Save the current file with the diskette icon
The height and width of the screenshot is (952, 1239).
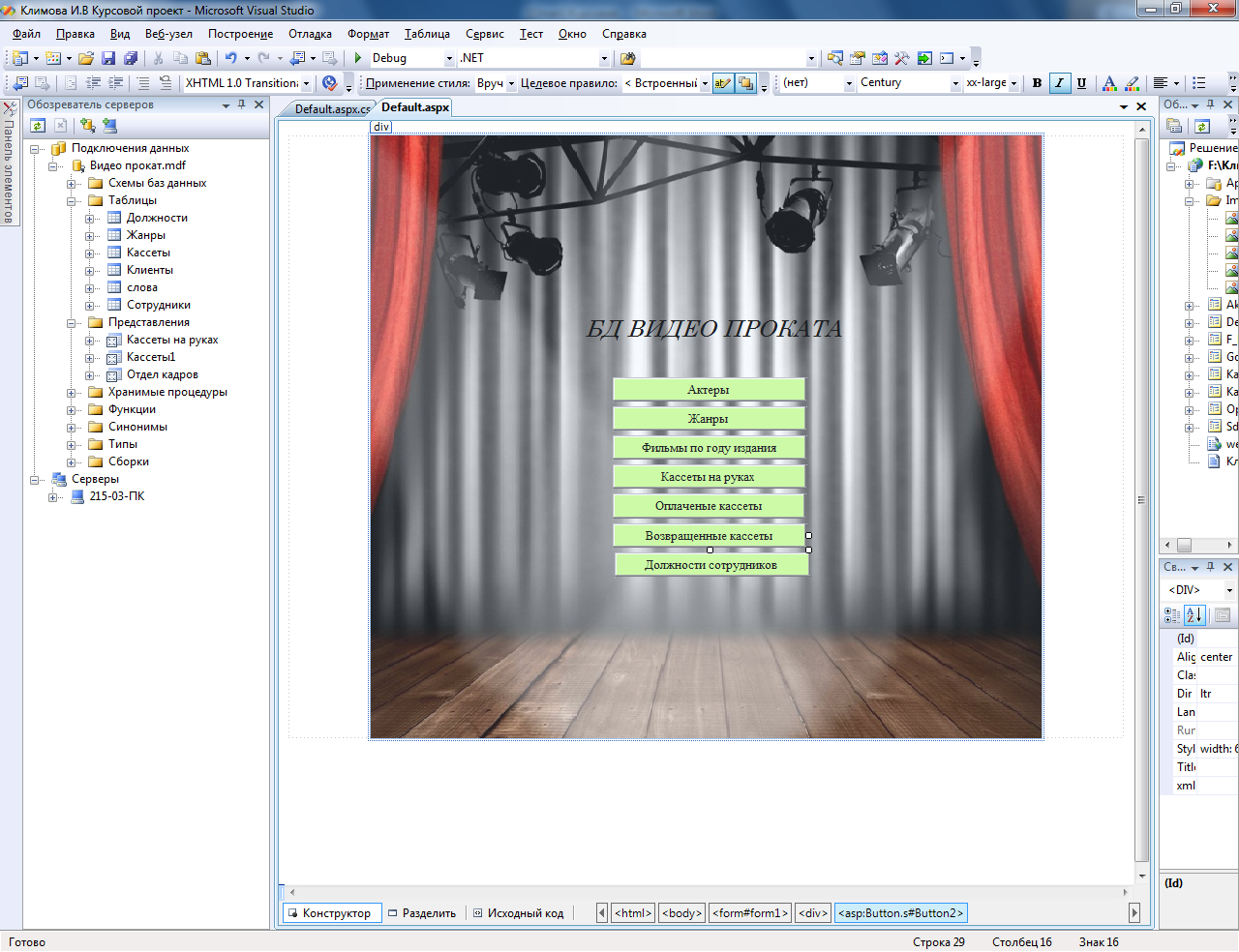(x=108, y=58)
